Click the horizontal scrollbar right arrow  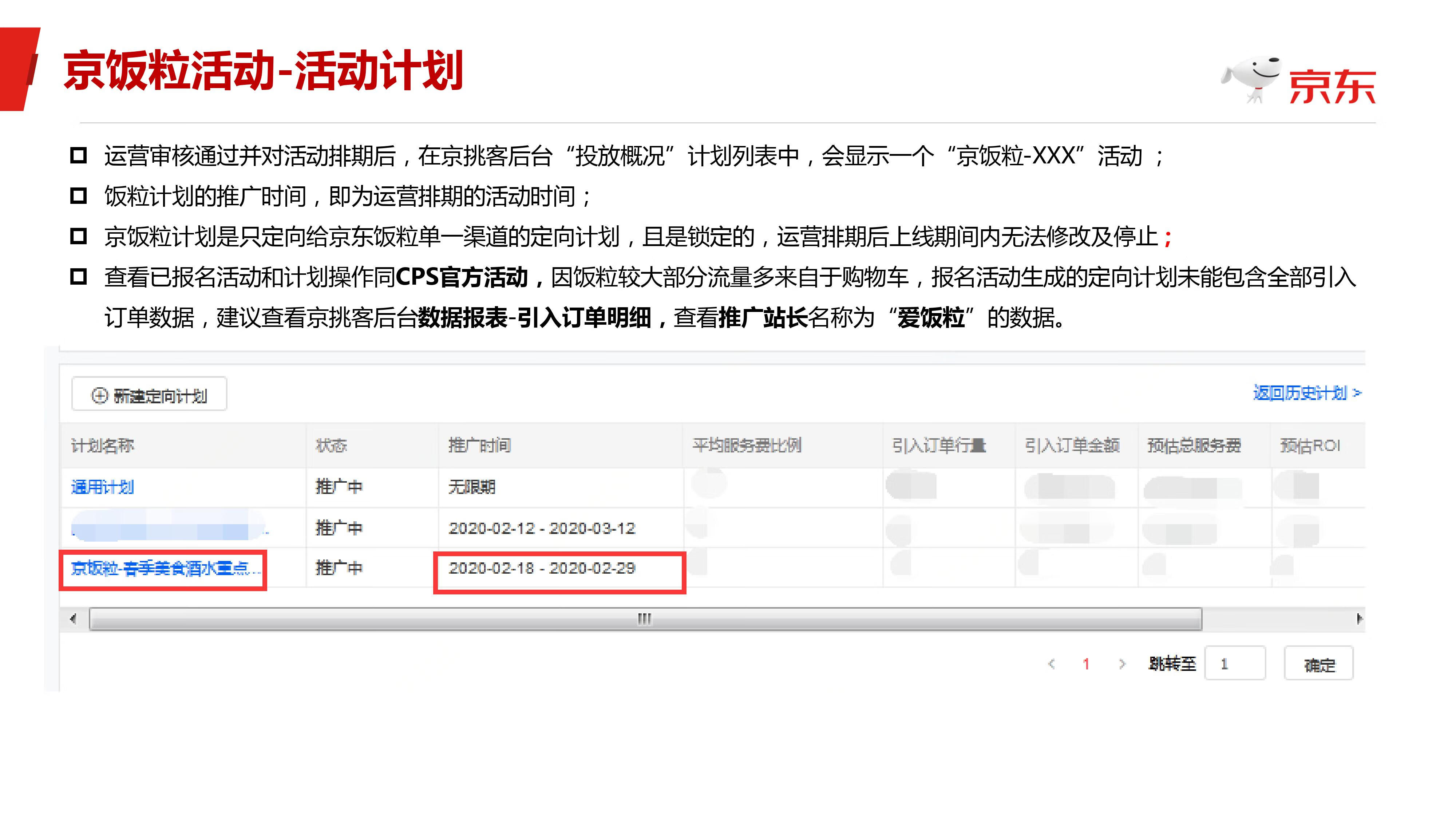coord(1360,619)
